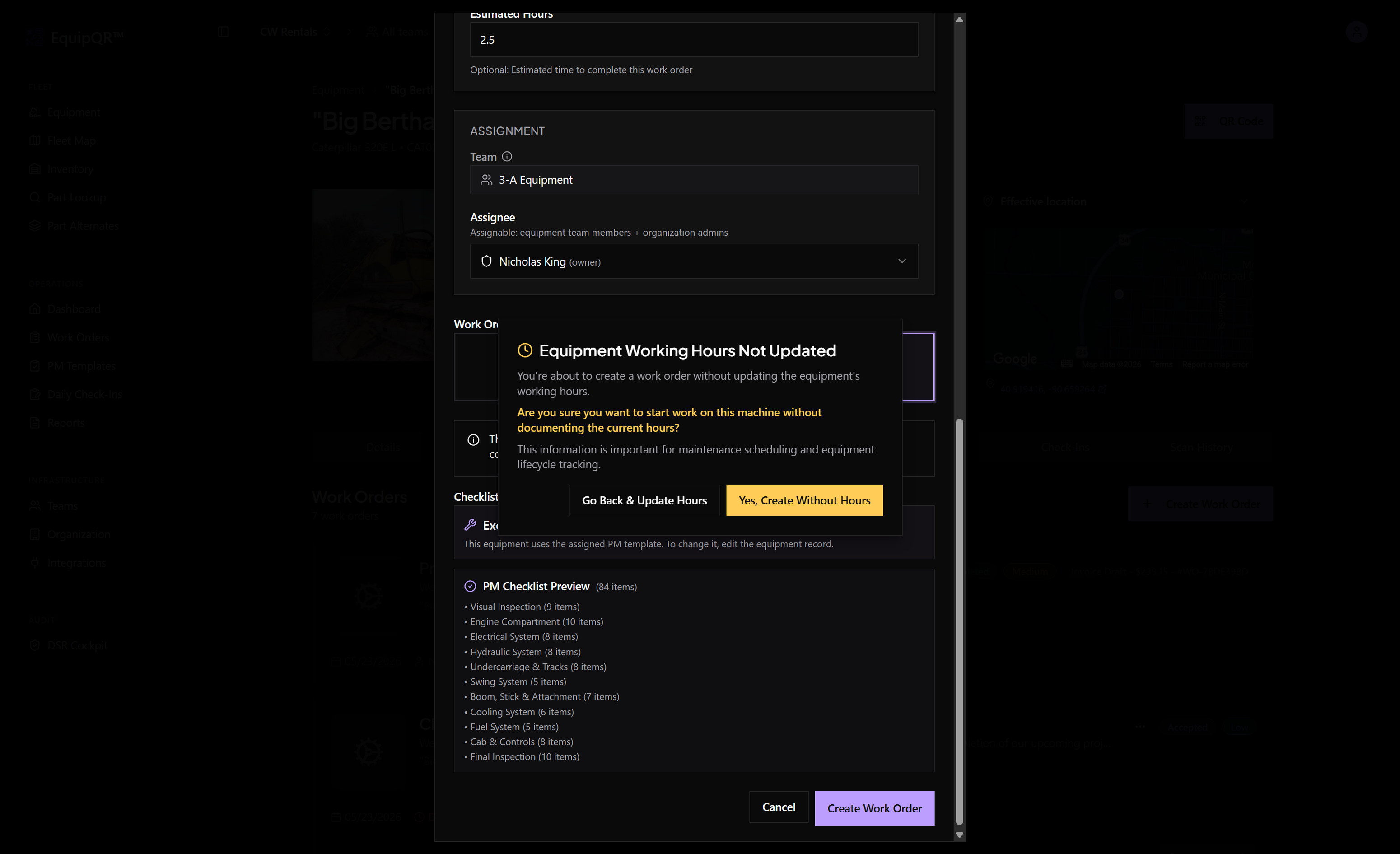Image resolution: width=1400 pixels, height=854 pixels.
Task: Click the people icon in 3-A Equipment field
Action: (x=486, y=180)
